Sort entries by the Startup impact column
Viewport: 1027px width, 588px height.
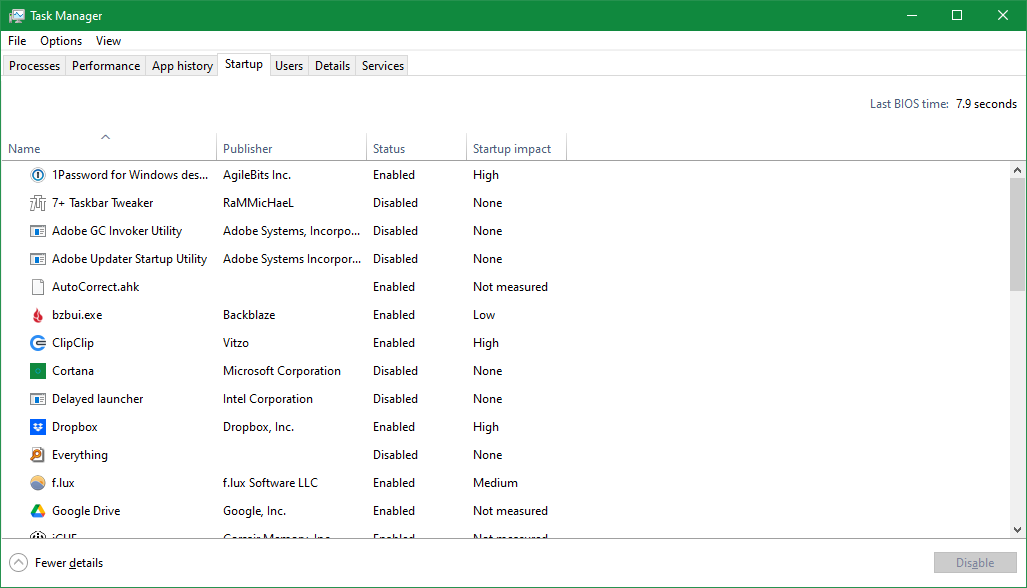coord(511,147)
